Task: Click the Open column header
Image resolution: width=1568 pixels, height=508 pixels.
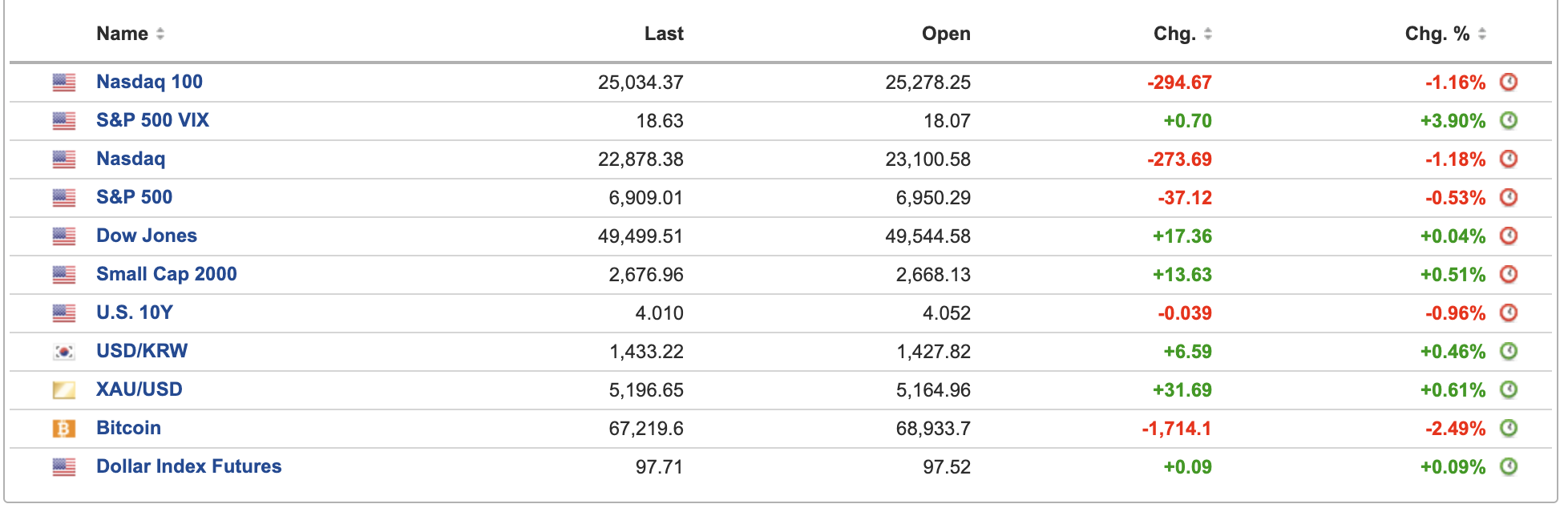Action: coord(946,34)
